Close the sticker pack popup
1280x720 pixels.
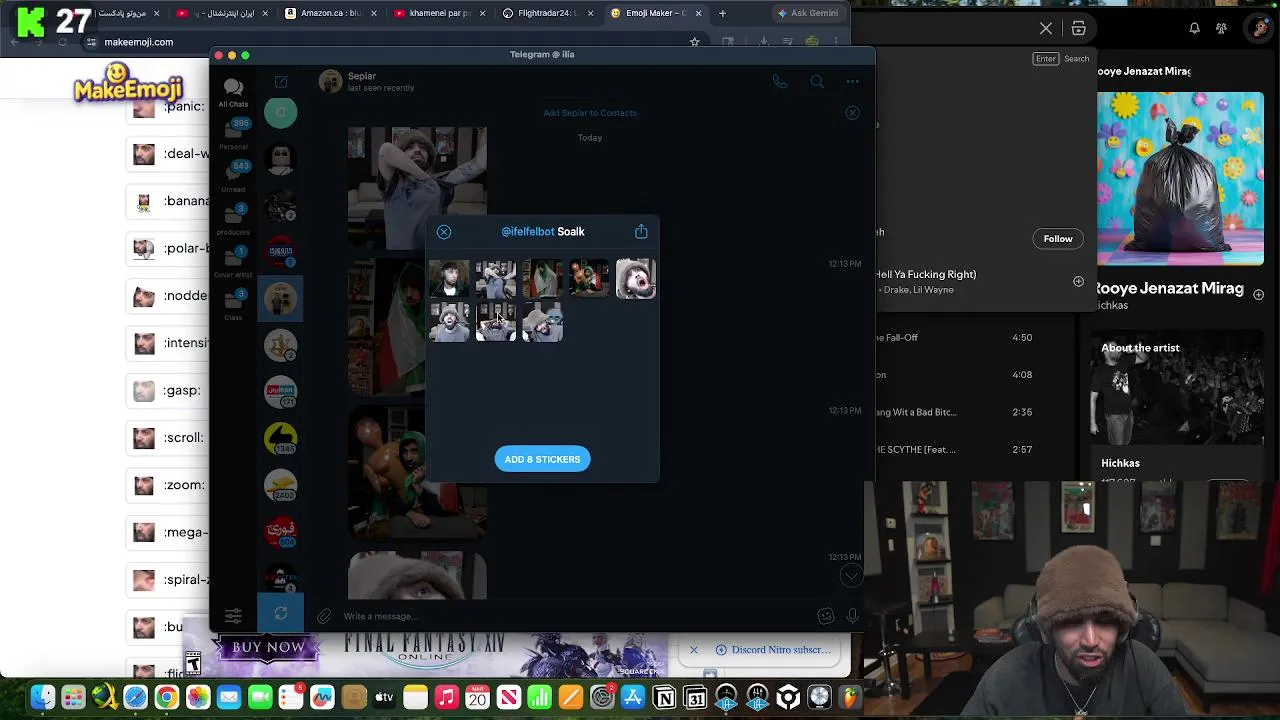(444, 232)
